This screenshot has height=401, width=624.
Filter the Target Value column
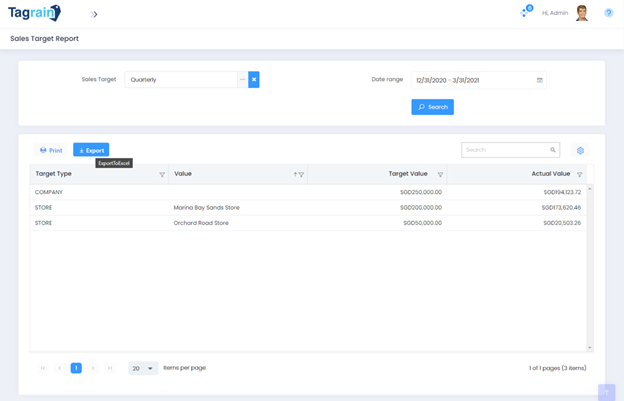click(x=440, y=175)
